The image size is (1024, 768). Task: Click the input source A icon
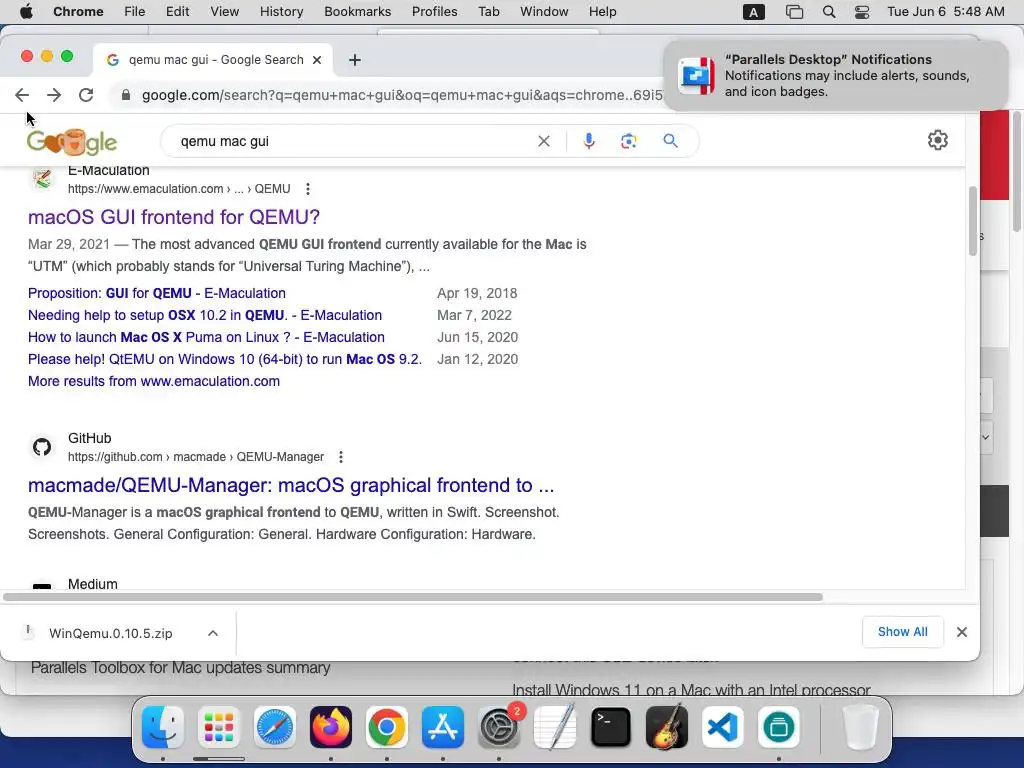pyautogui.click(x=754, y=12)
